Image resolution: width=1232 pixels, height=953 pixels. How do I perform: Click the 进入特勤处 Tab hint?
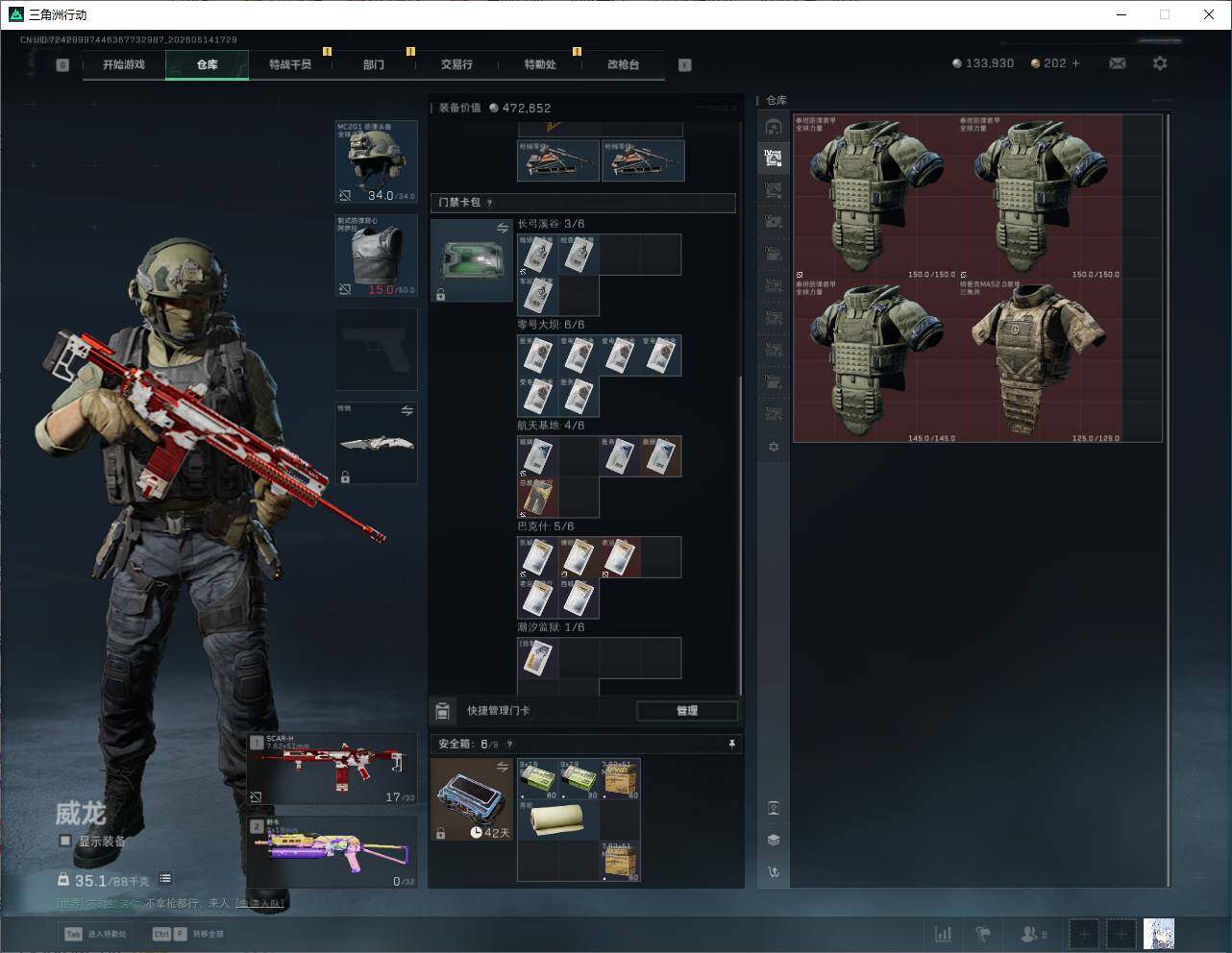95,934
